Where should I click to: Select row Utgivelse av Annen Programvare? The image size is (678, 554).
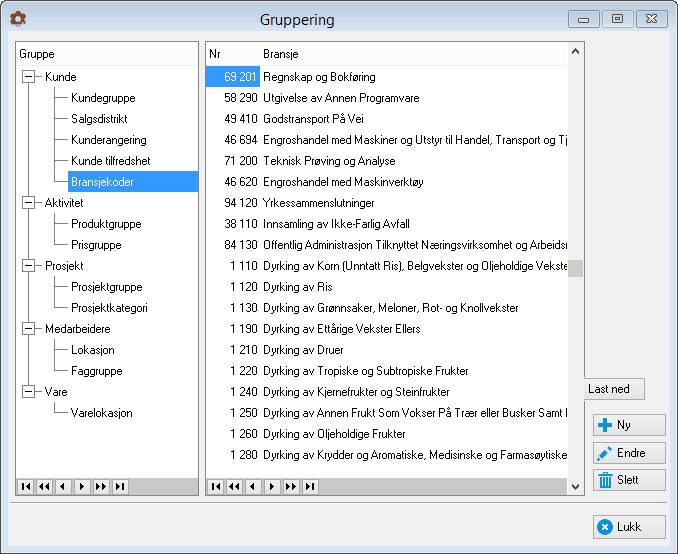(387, 98)
